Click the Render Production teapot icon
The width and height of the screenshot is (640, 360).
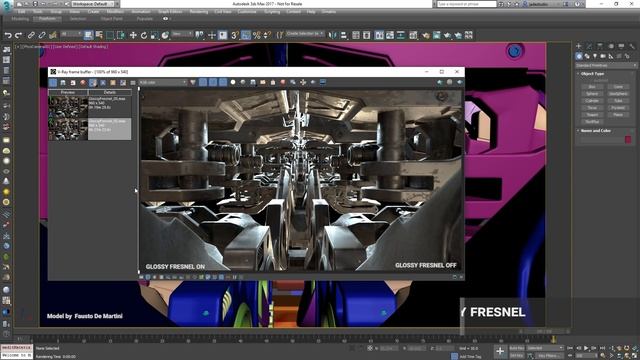[447, 36]
